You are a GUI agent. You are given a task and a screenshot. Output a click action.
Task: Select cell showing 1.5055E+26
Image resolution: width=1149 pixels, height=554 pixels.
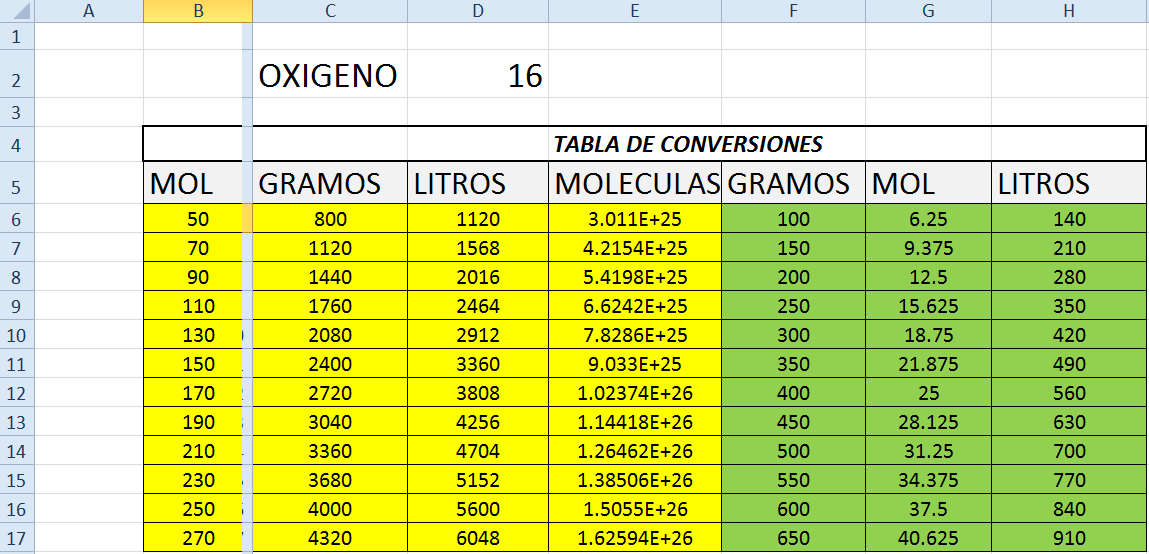point(635,509)
